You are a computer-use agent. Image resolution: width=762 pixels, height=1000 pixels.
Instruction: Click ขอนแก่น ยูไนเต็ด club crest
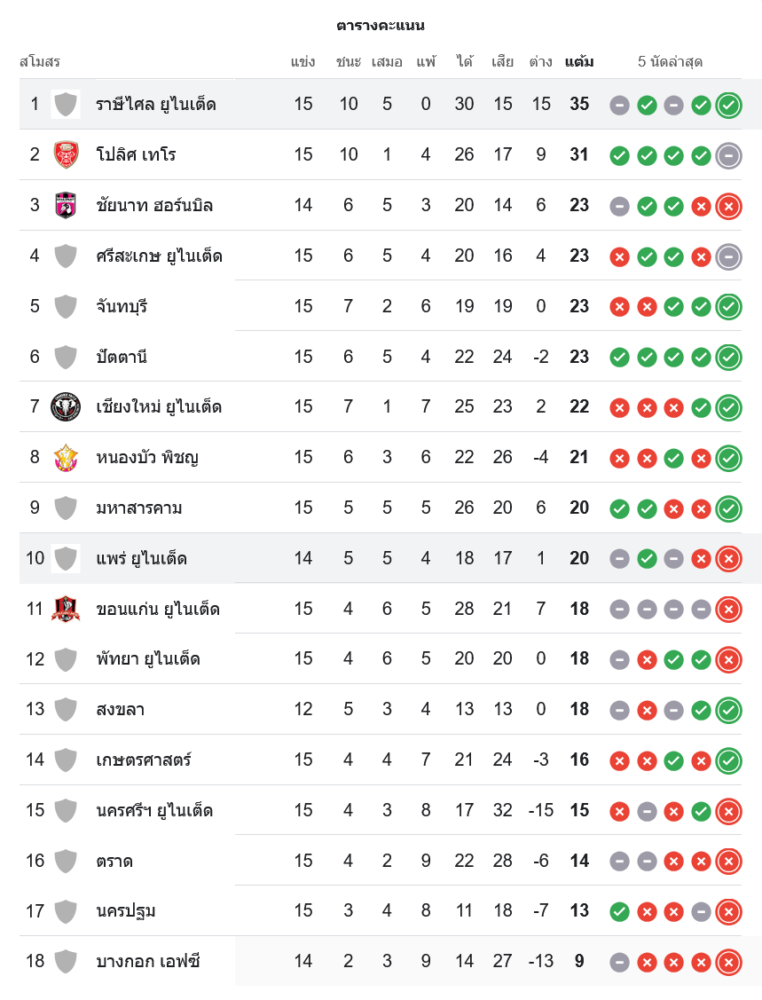[66, 608]
